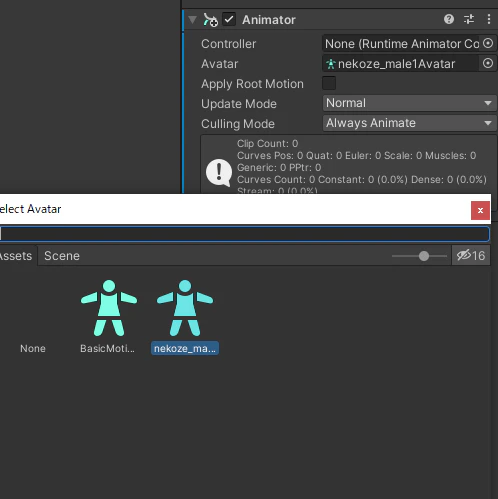
Task: Open Controller object picker circle
Action: (488, 43)
